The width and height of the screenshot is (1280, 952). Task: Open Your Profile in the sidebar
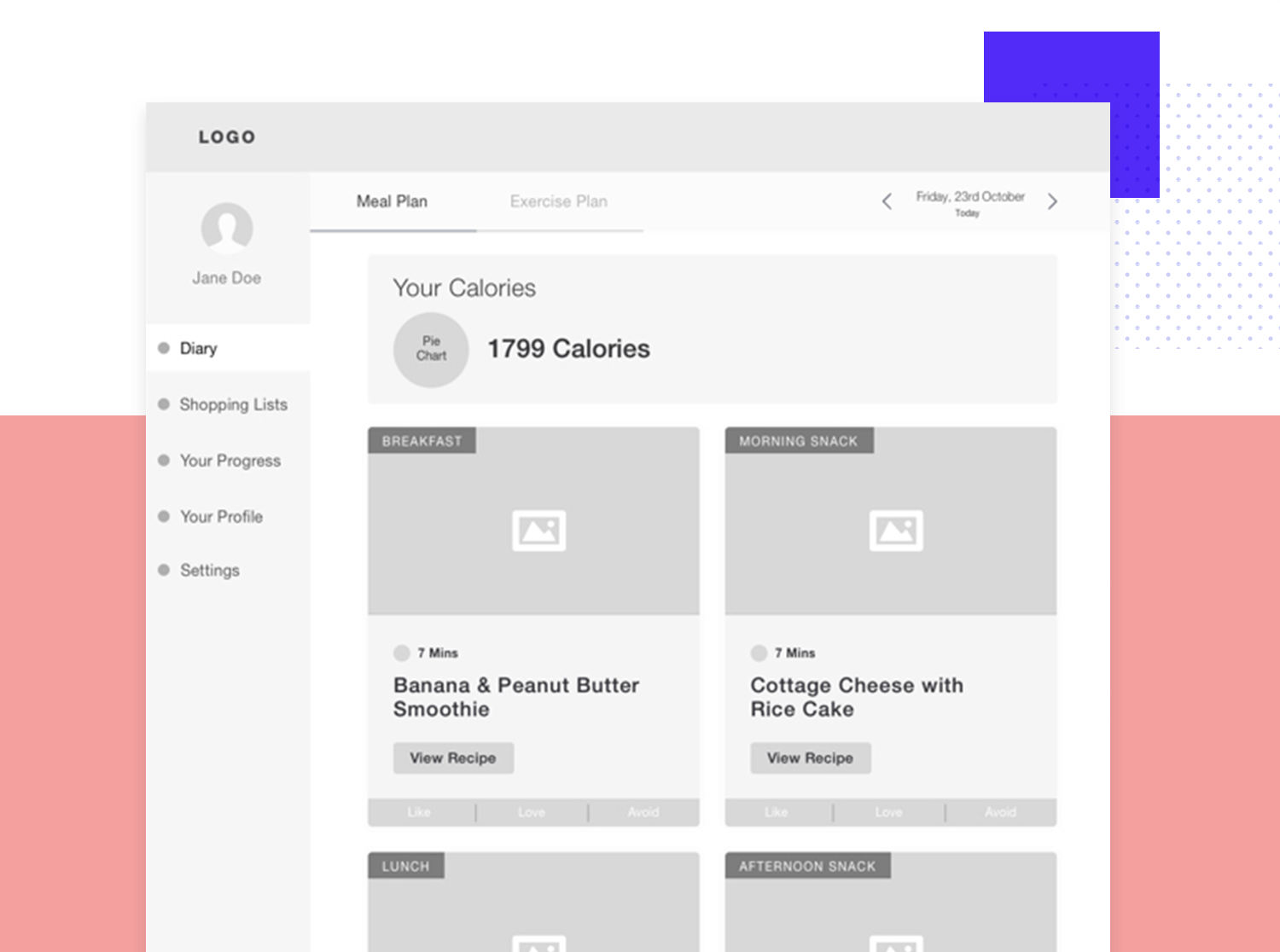(x=228, y=517)
